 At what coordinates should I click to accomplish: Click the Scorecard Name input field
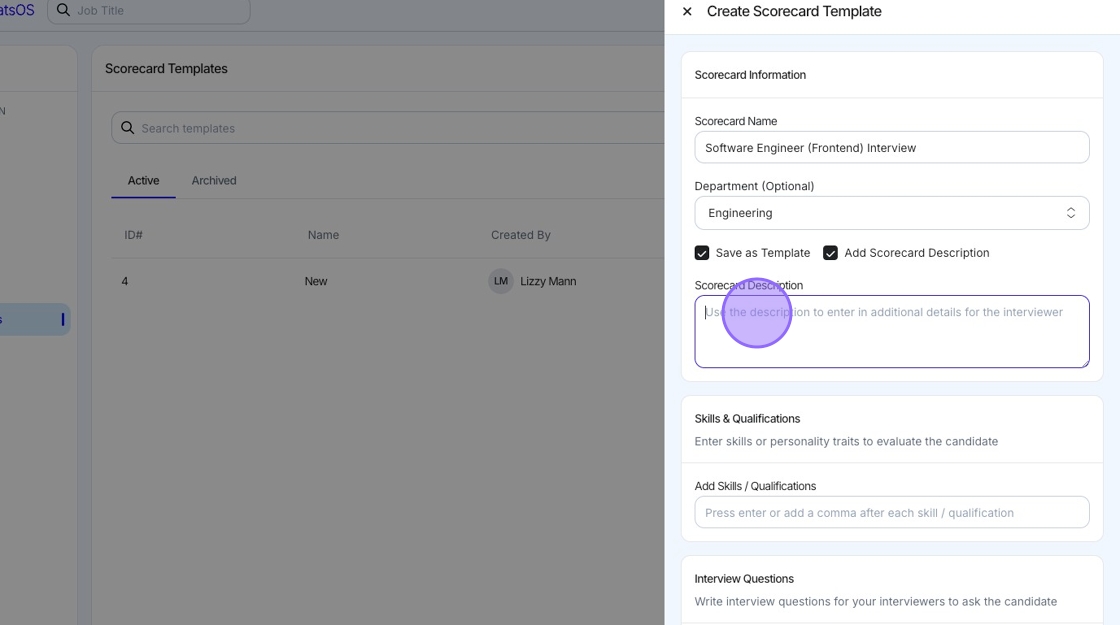click(x=890, y=148)
